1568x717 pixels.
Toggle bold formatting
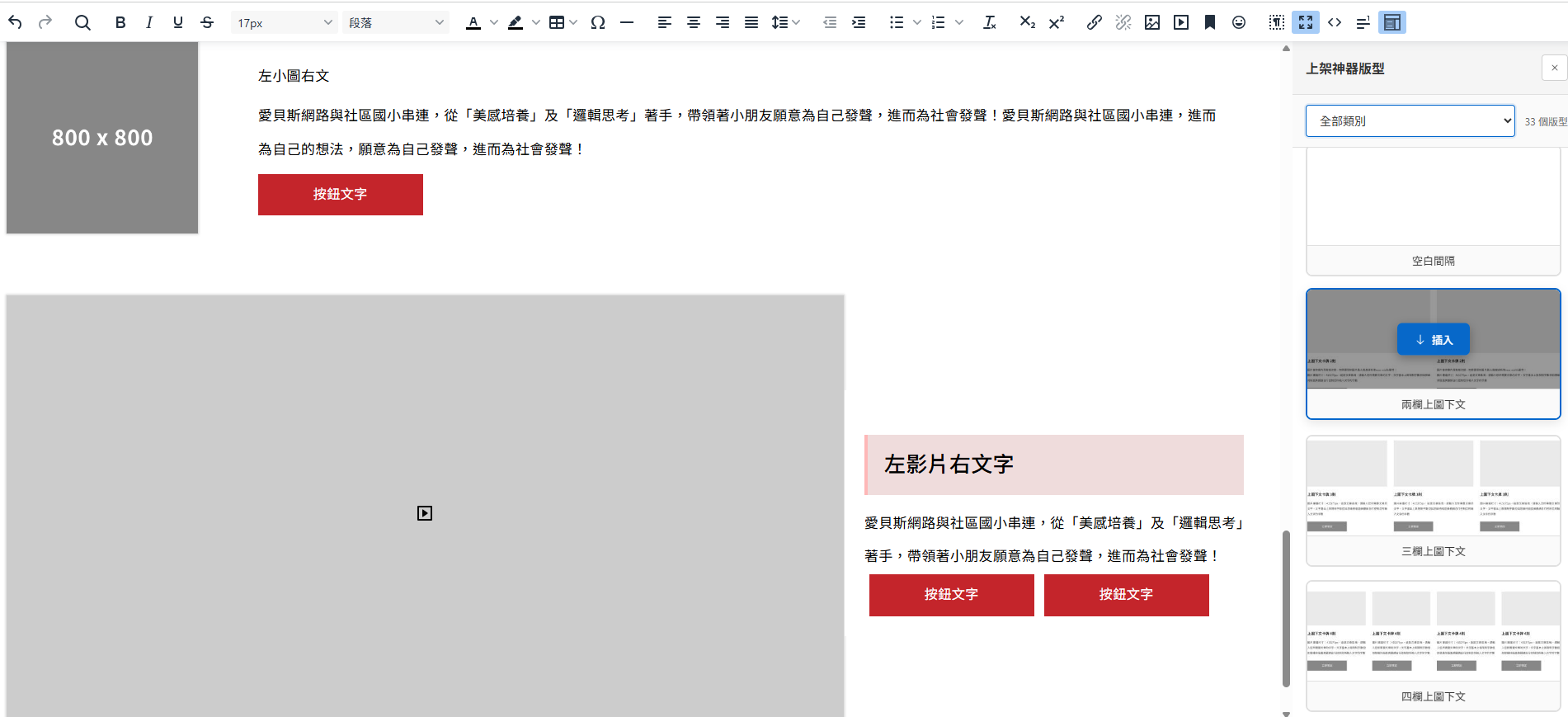[x=120, y=22]
